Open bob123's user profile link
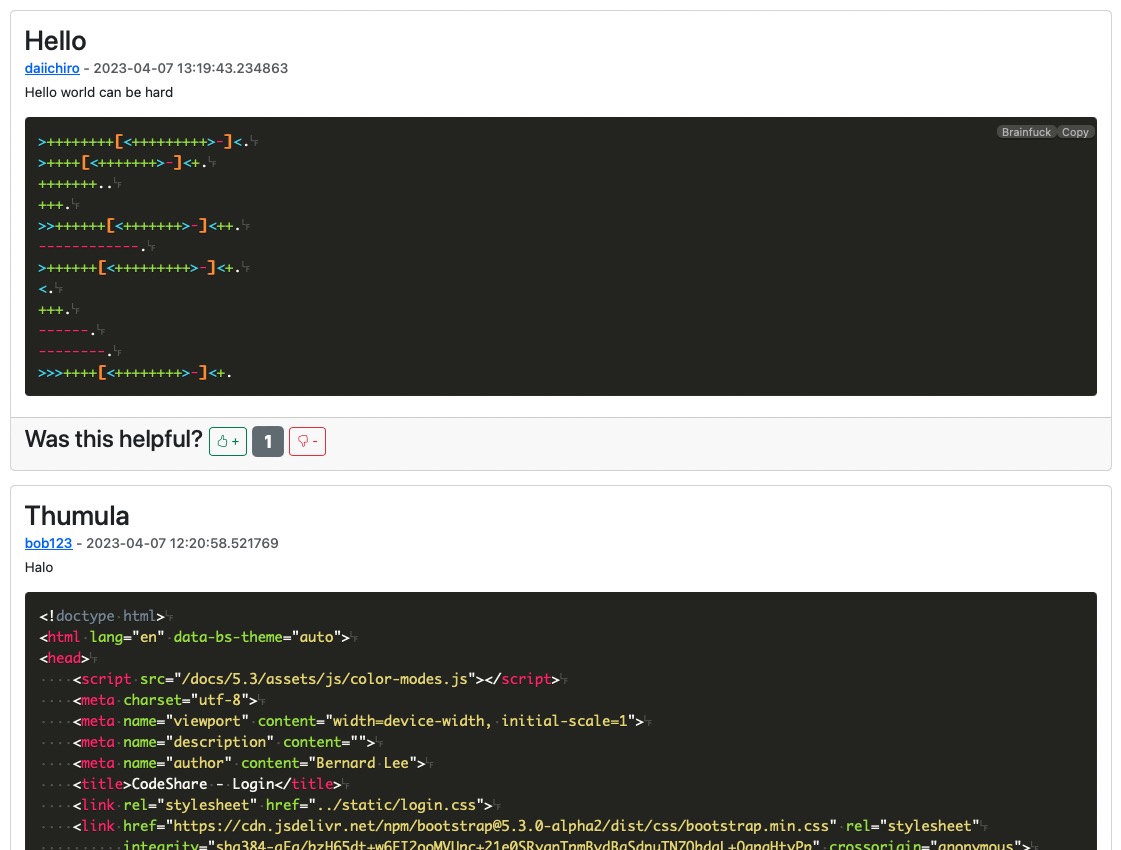 pyautogui.click(x=49, y=543)
